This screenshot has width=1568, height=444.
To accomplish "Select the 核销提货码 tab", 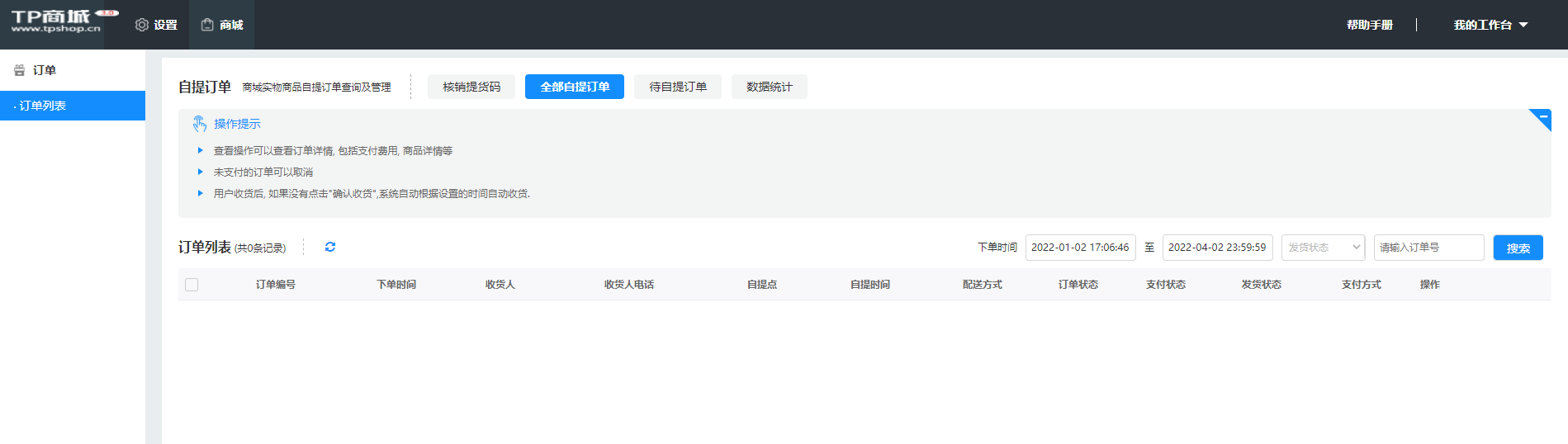I will (x=471, y=87).
